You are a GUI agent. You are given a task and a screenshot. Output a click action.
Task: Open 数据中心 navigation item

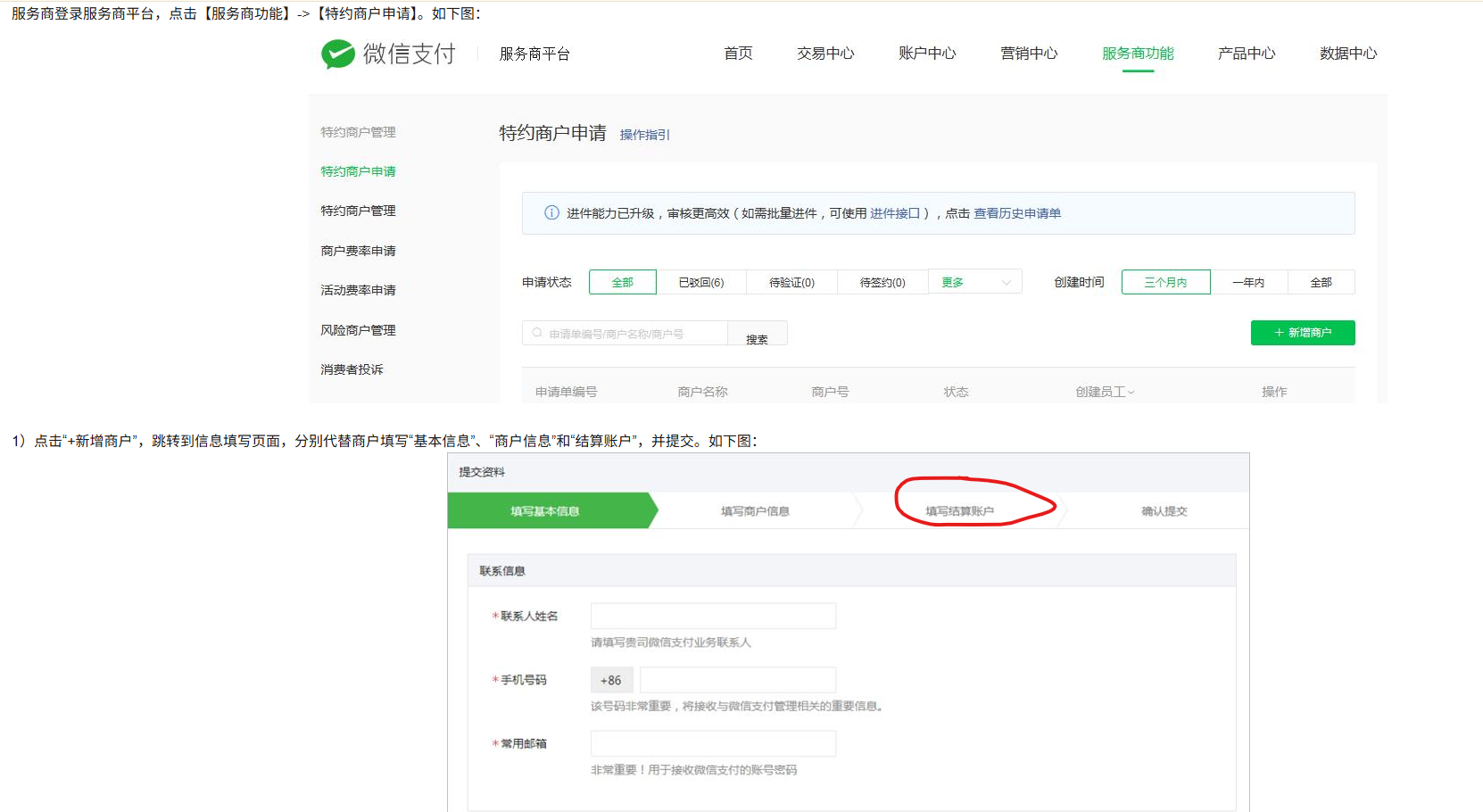[x=1348, y=54]
